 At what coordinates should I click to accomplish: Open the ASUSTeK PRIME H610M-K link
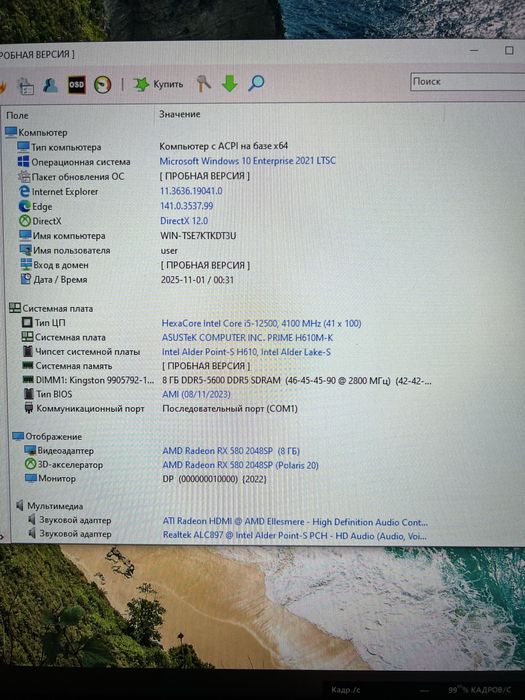click(247, 338)
